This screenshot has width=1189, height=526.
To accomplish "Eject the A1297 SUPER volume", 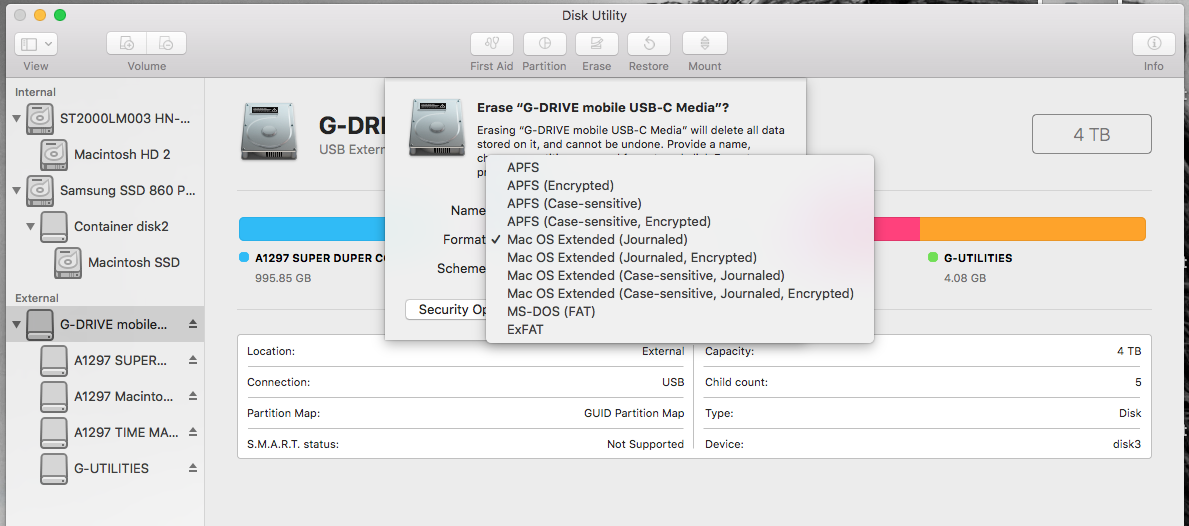I will tap(193, 360).
